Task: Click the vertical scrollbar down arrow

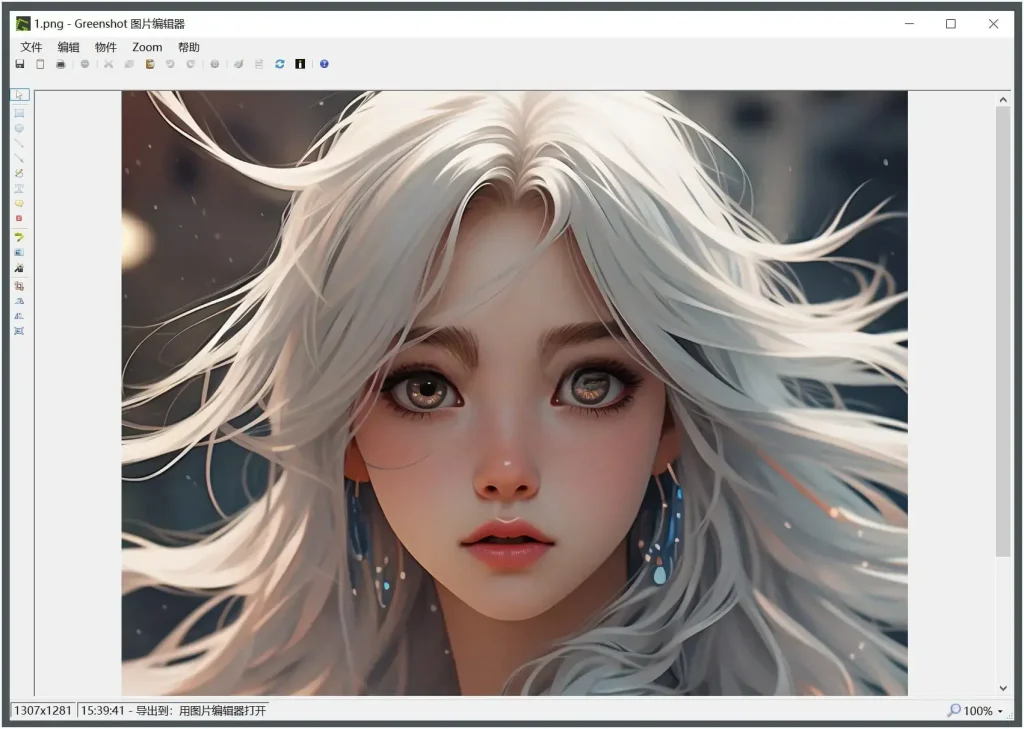Action: [x=1003, y=688]
